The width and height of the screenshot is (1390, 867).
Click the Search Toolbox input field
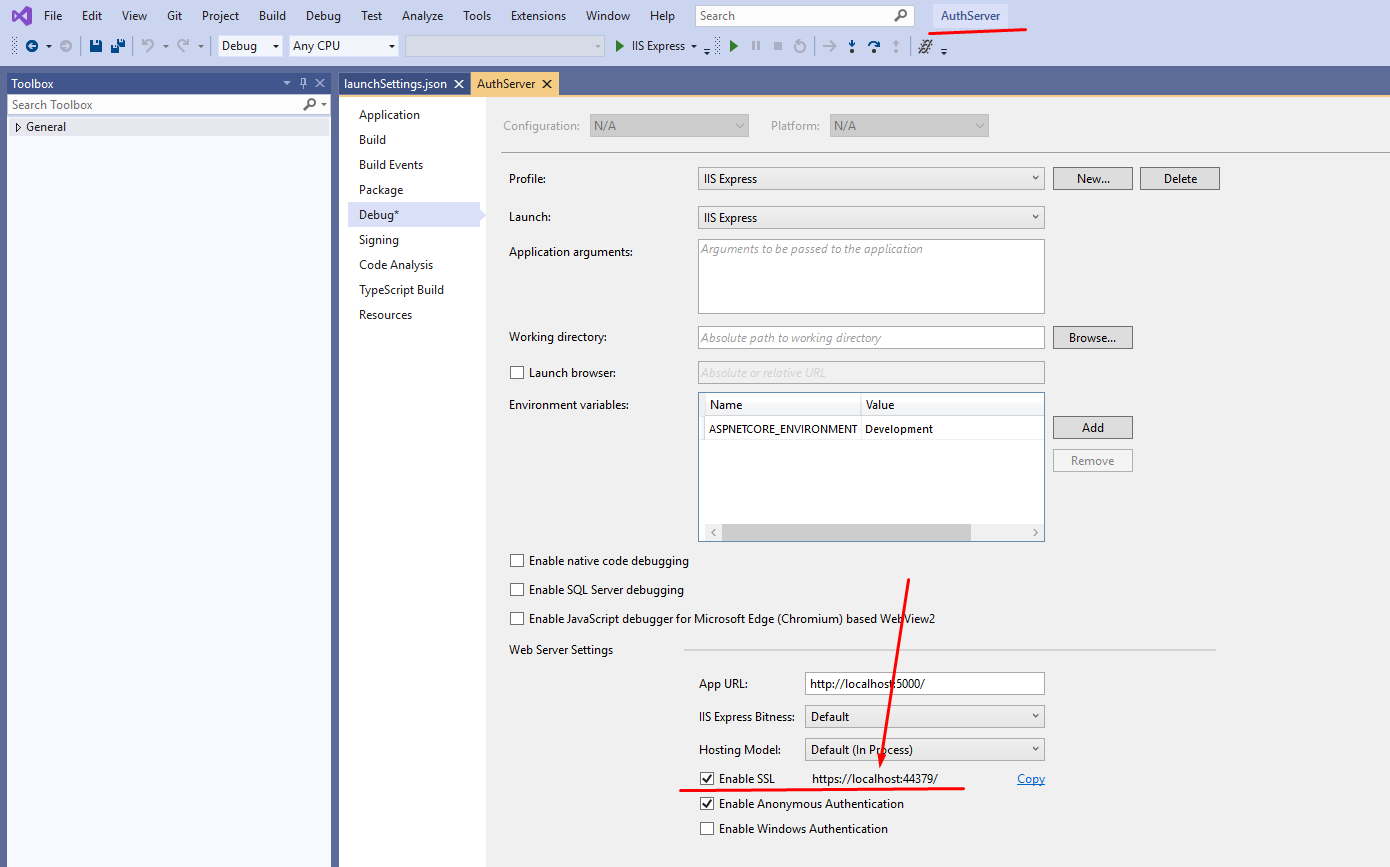[154, 105]
